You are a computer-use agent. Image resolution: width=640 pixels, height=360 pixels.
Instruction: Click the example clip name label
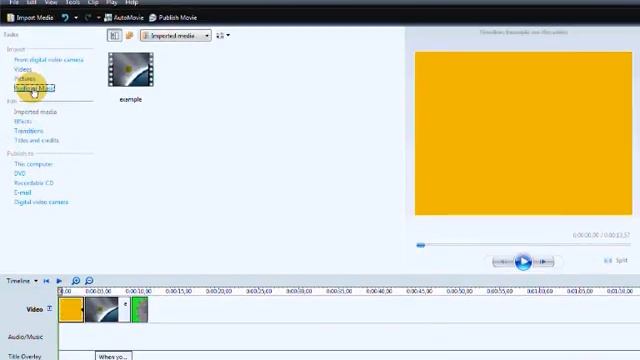131,99
